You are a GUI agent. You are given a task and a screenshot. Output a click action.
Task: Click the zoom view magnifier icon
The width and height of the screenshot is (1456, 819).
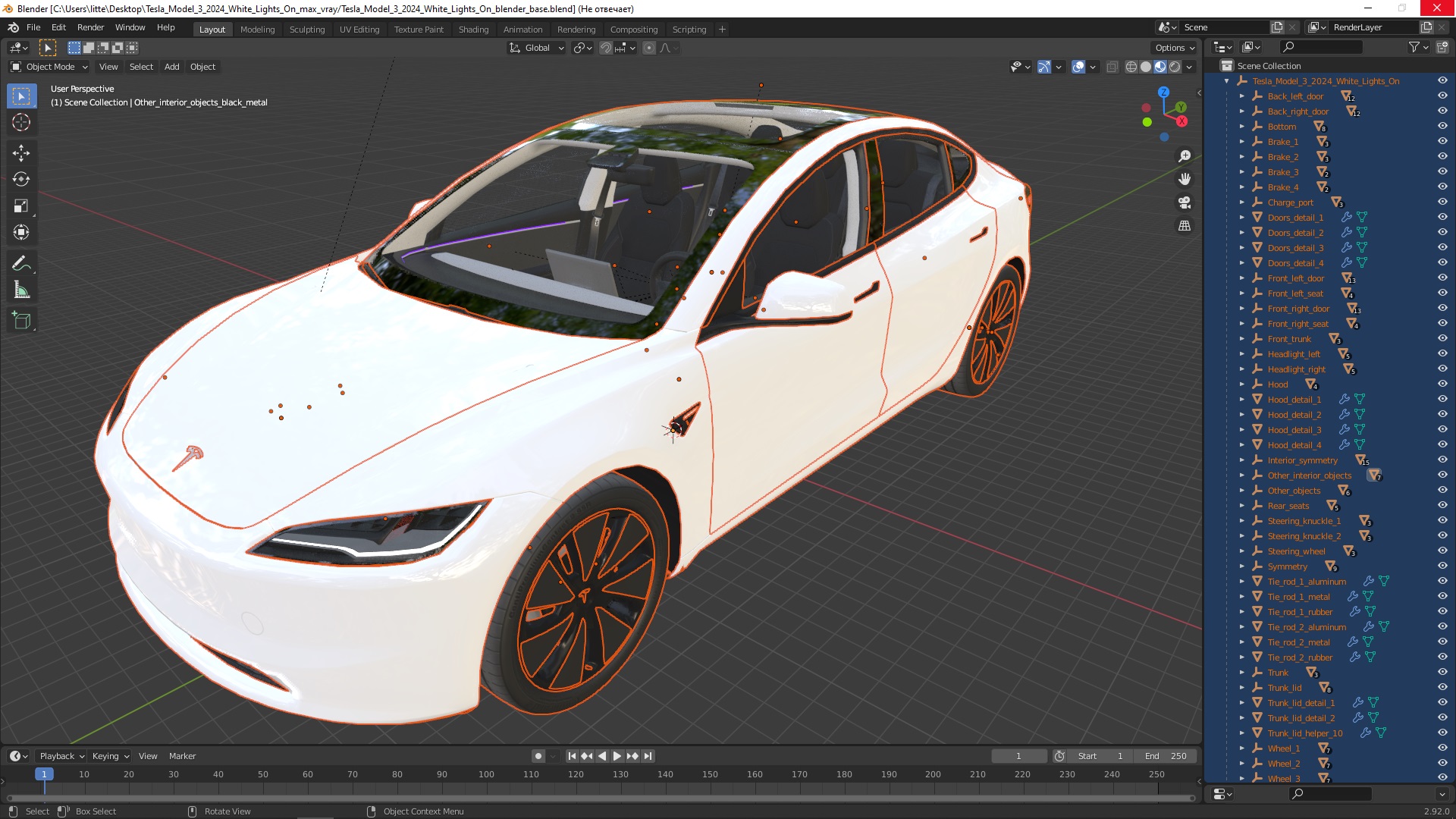[1184, 156]
